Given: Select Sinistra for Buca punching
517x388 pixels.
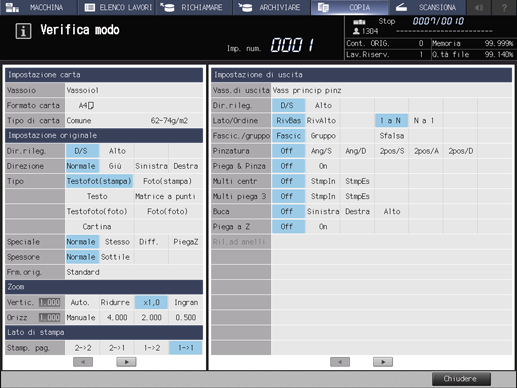Looking at the screenshot, I should [323, 211].
